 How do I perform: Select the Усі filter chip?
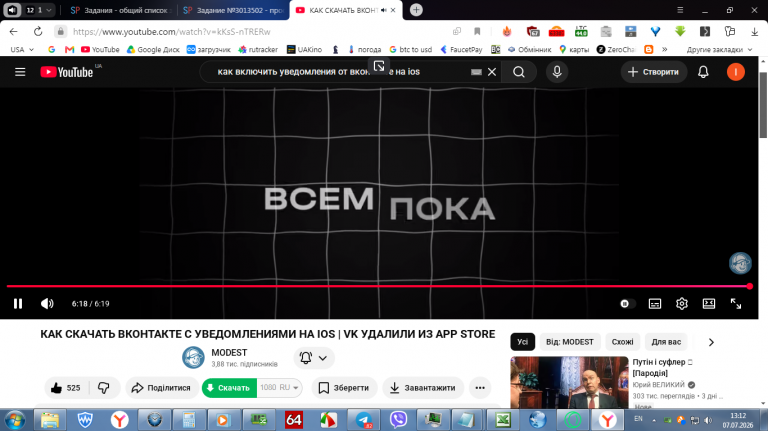[x=523, y=342]
